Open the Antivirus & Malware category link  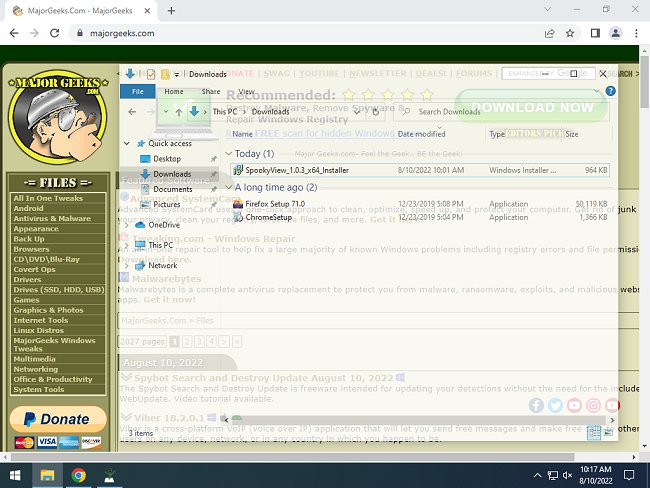click(x=52, y=219)
